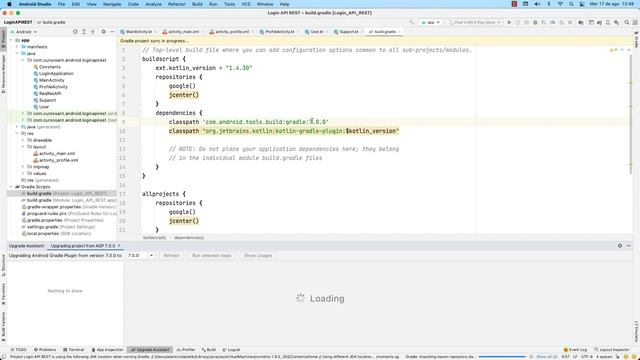
Task: Open the Terminal tool window
Action: pos(74,350)
